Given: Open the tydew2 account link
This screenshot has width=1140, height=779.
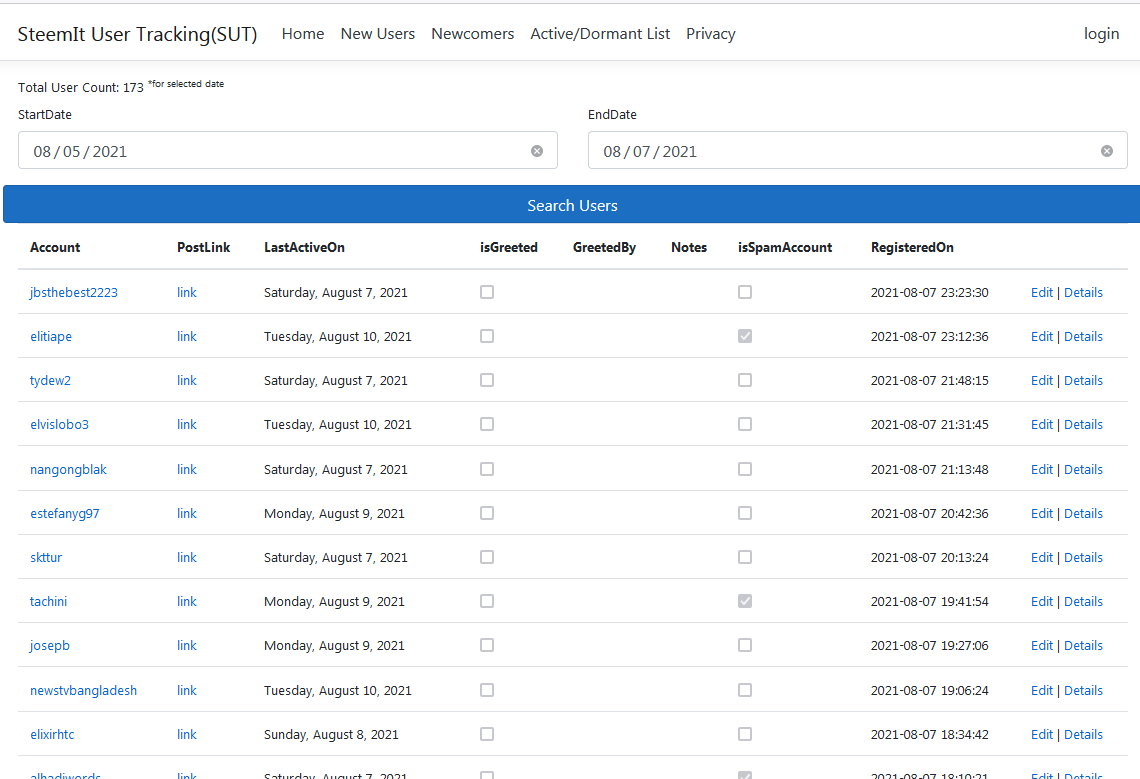Looking at the screenshot, I should click(50, 380).
